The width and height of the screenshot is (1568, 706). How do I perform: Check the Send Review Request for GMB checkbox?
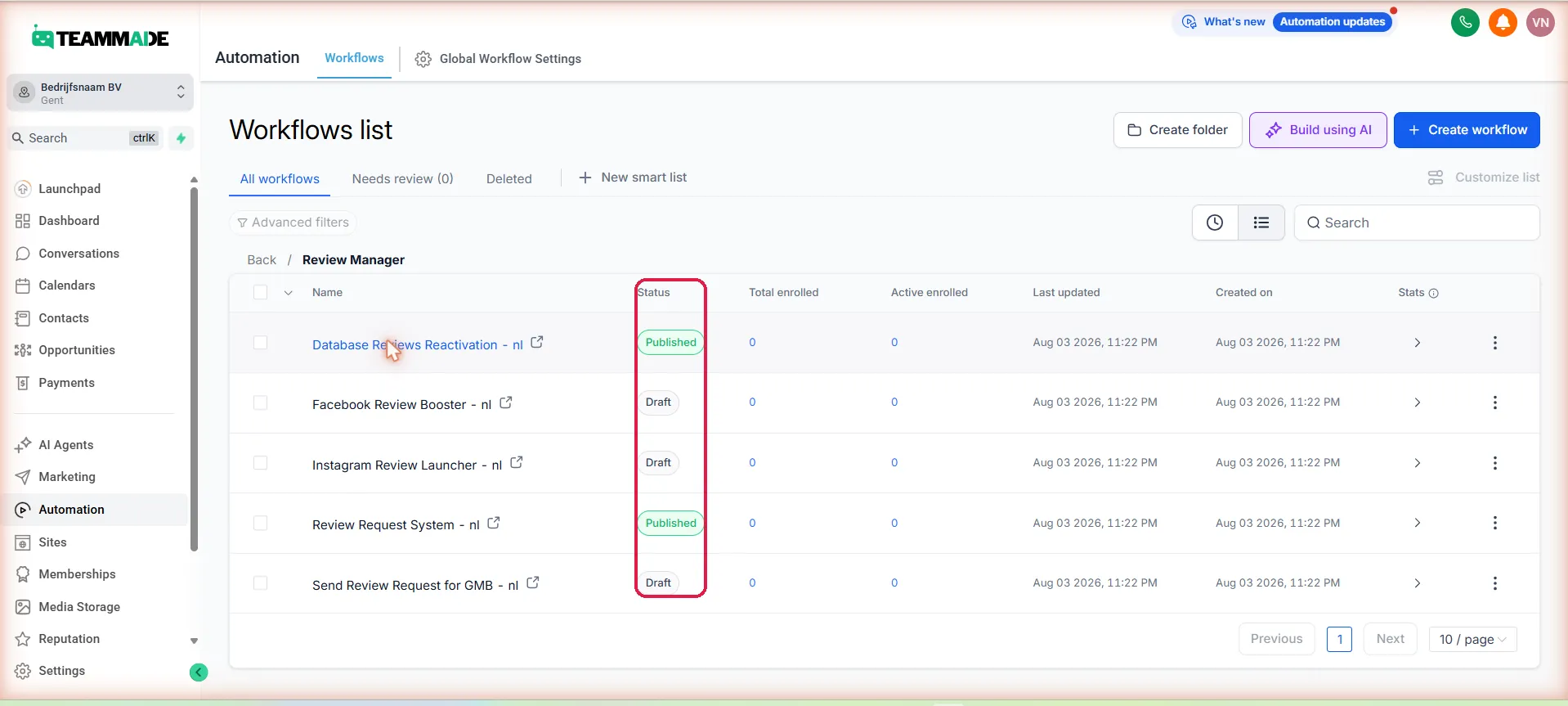(261, 583)
